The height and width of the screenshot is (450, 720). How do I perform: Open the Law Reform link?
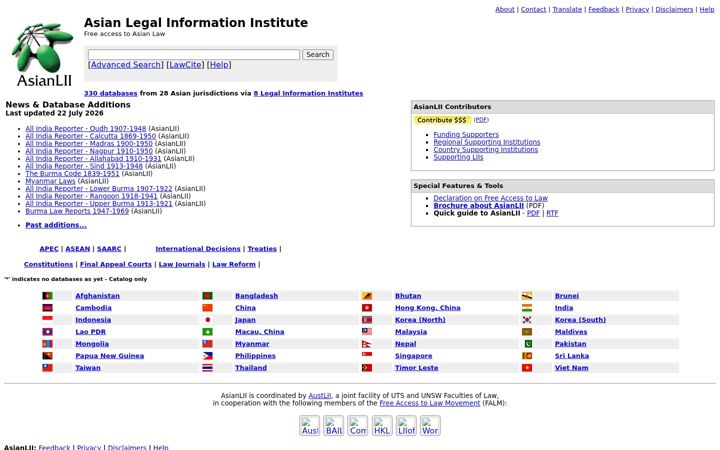(x=234, y=264)
